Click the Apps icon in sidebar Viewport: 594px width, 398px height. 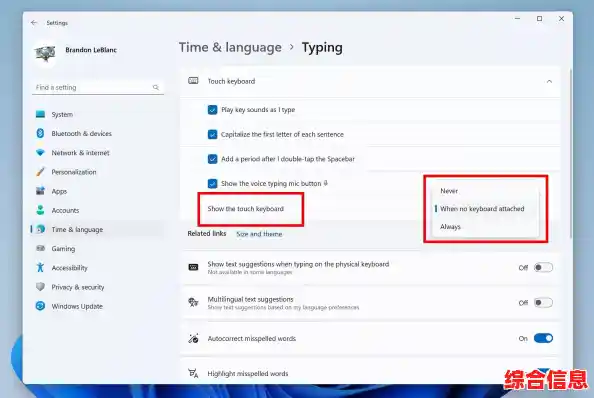coord(40,191)
